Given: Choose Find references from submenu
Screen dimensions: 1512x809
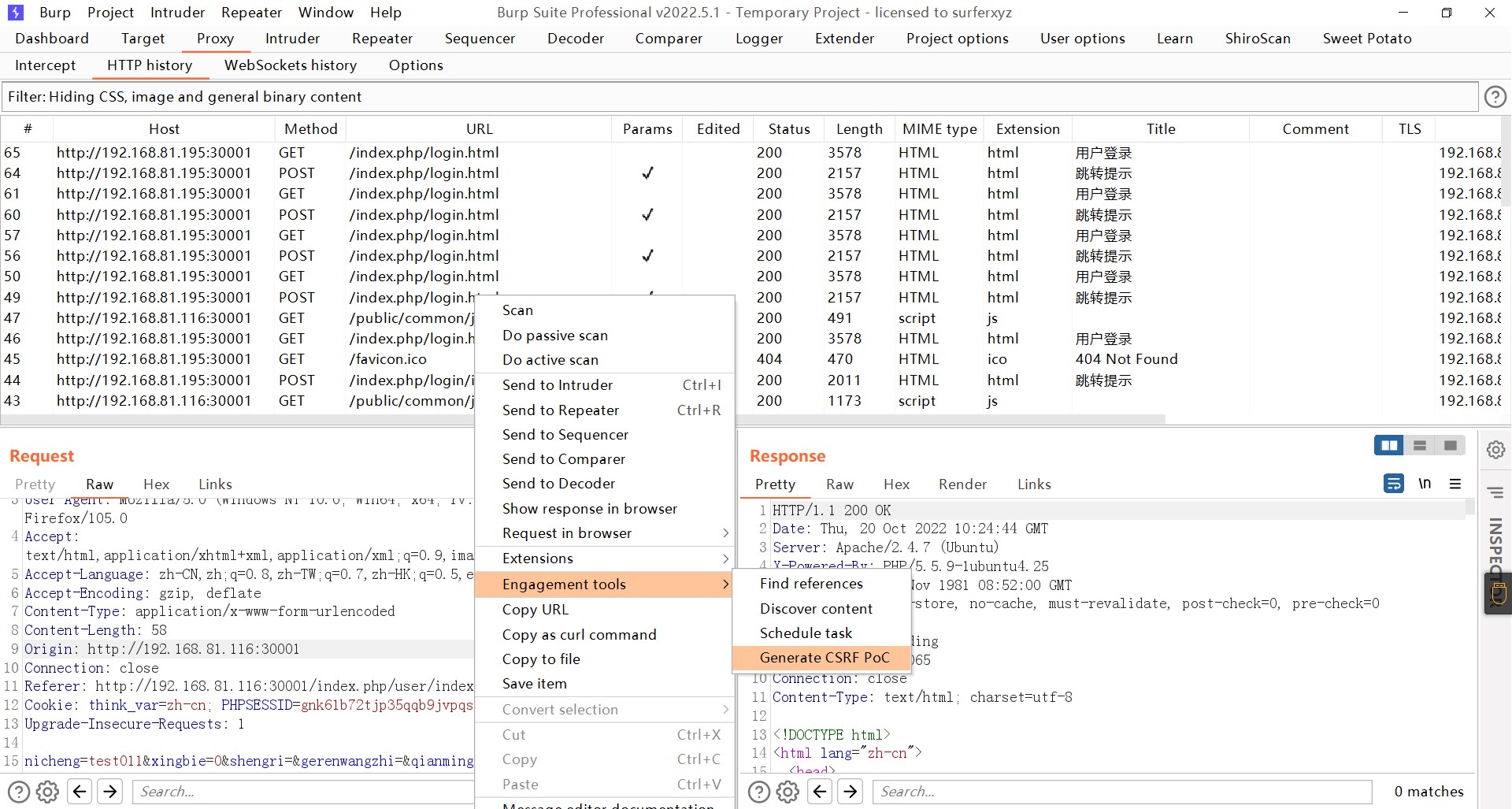Looking at the screenshot, I should 824,584.
